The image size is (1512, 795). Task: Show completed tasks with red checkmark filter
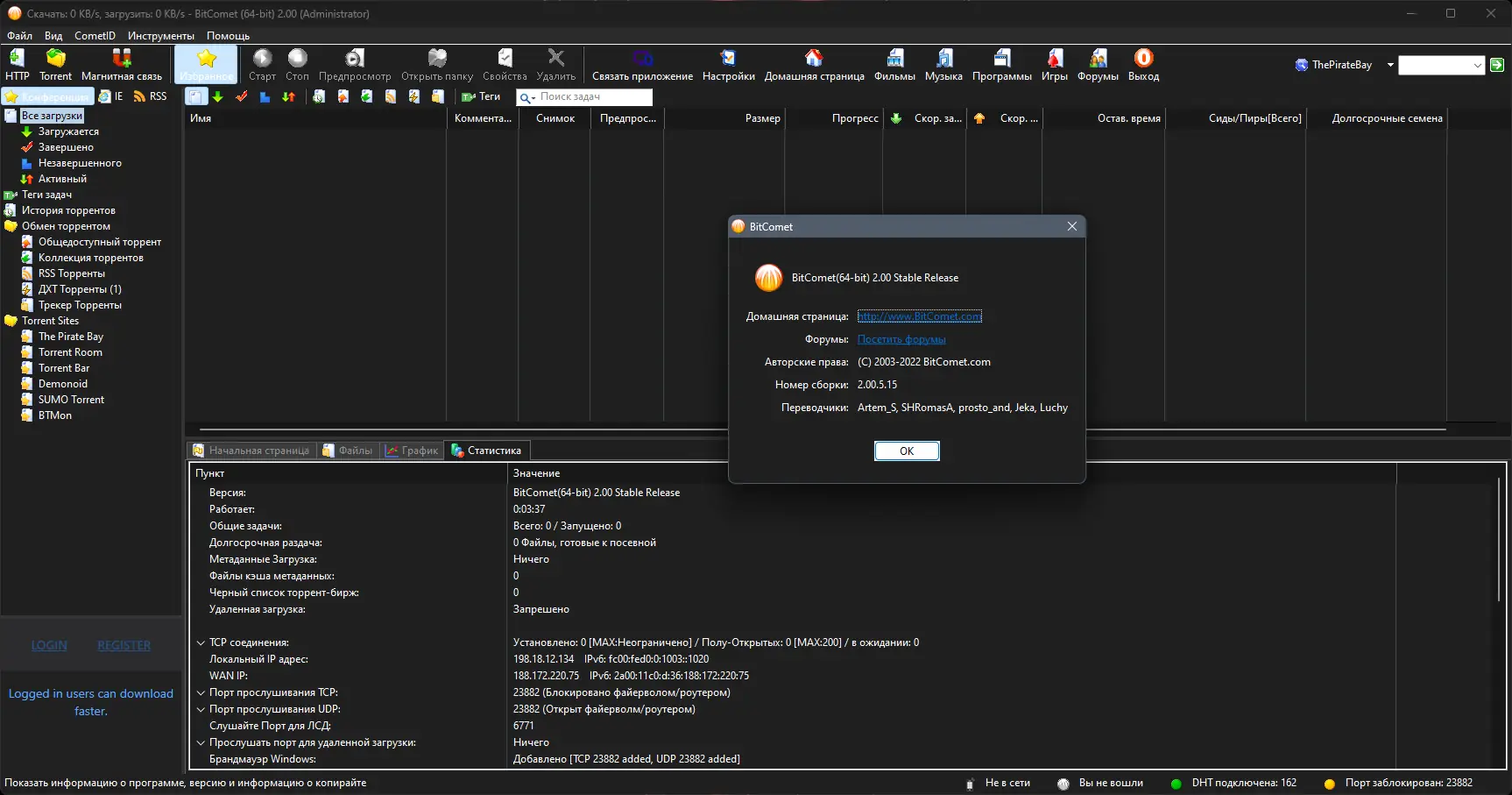tap(242, 96)
